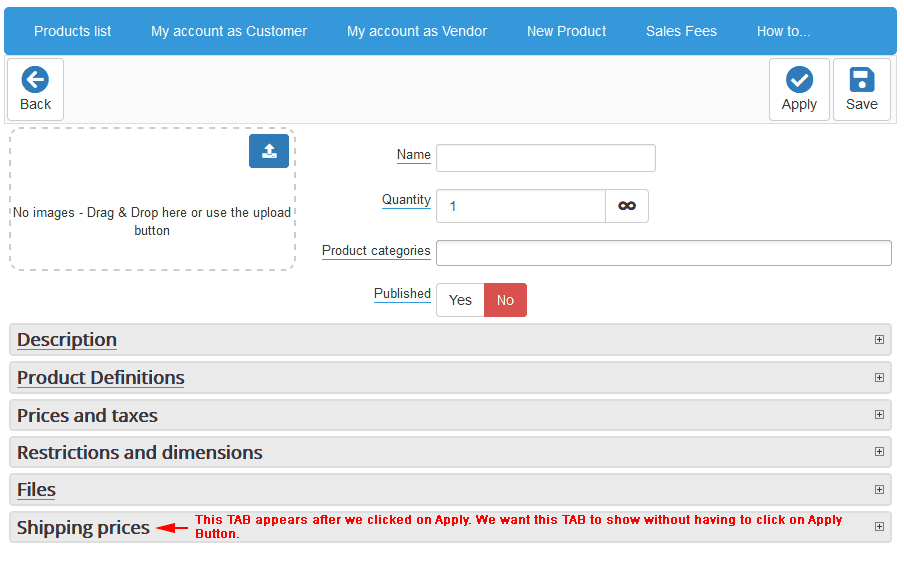Open the Products list menu

[x=73, y=31]
